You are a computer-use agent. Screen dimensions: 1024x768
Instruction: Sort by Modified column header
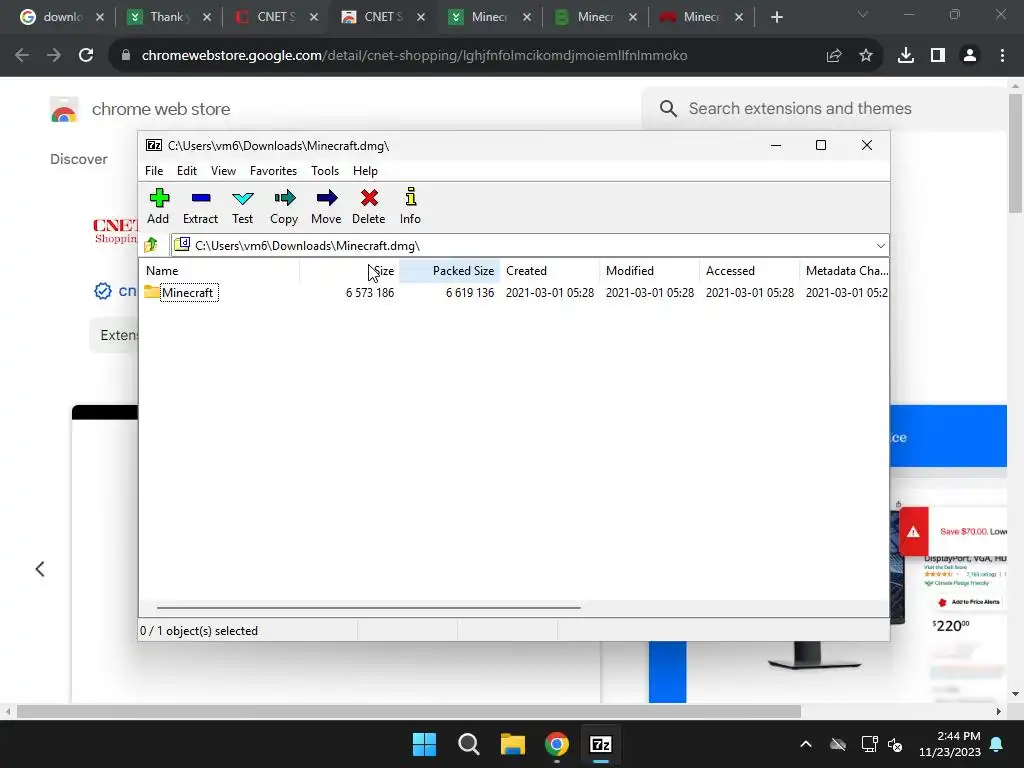tap(650, 270)
